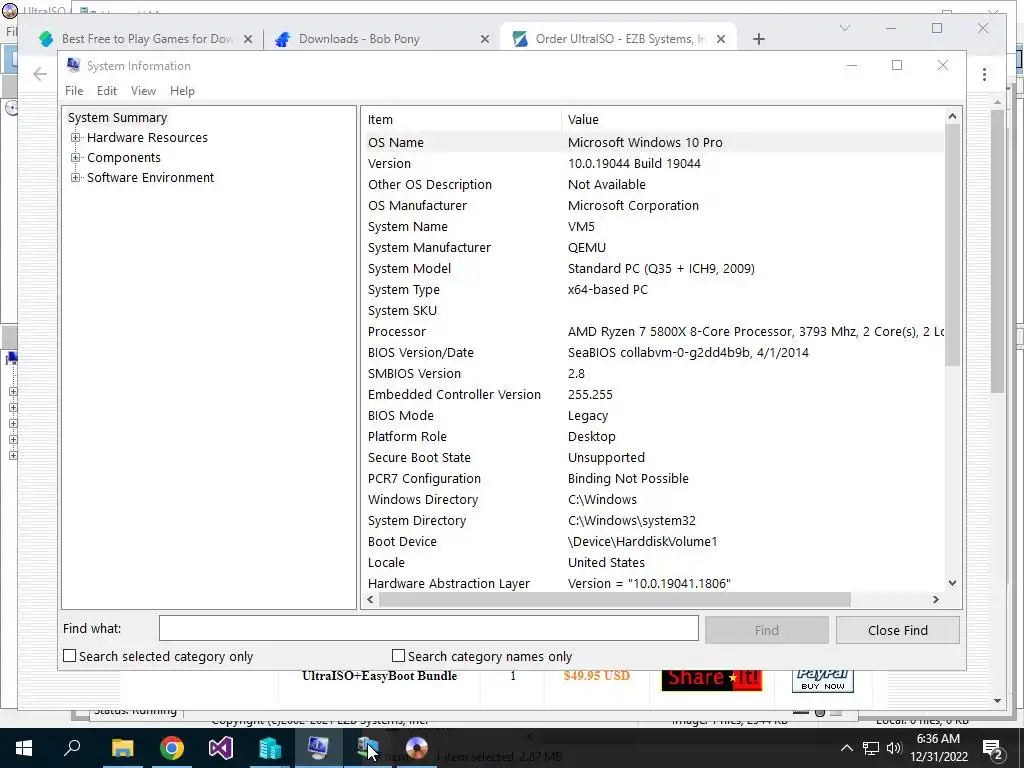Open the volume control tray icon
The image size is (1024, 768).
pos(894,748)
